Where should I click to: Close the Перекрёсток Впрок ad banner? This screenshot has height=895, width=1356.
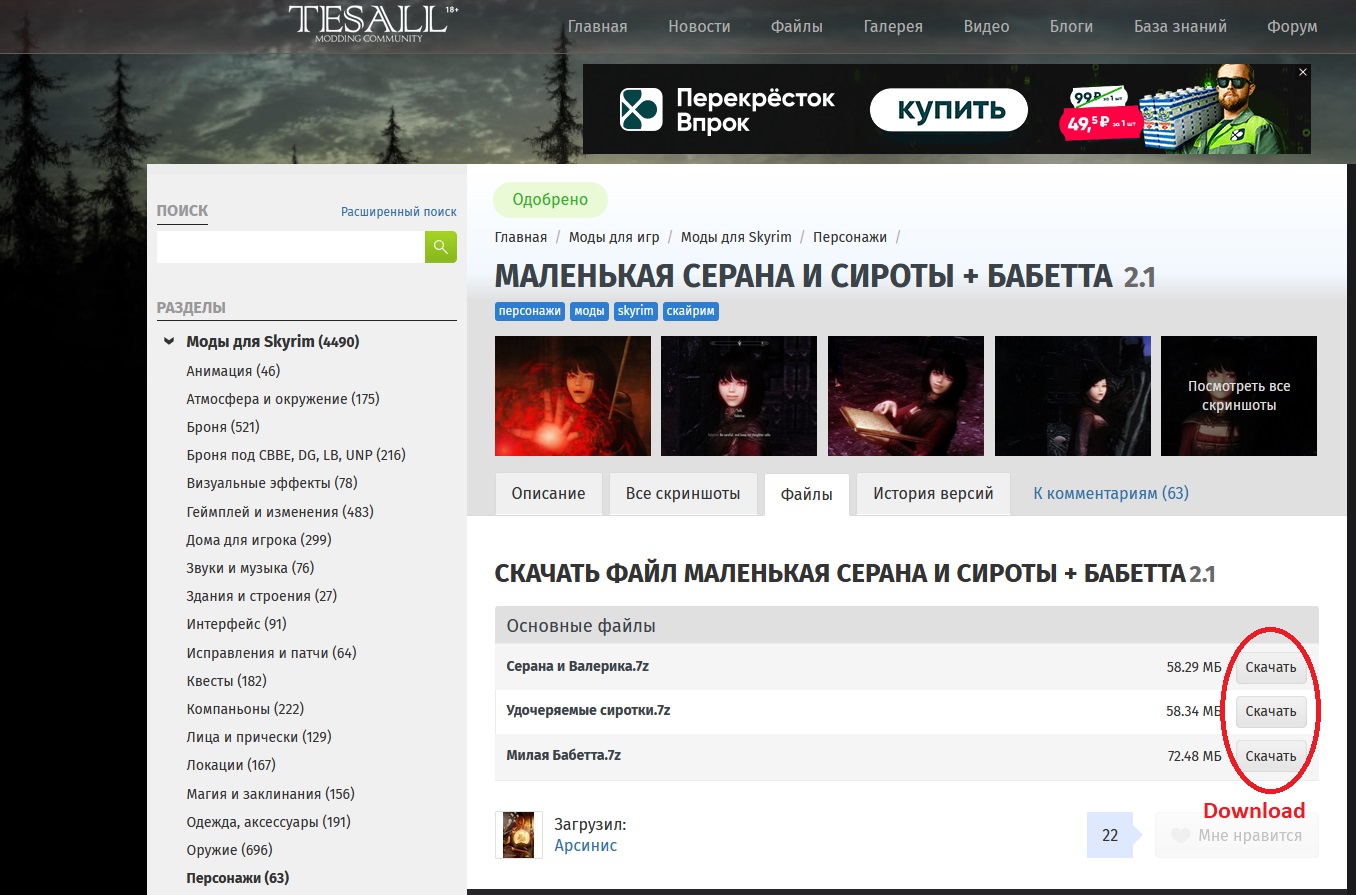(1303, 72)
